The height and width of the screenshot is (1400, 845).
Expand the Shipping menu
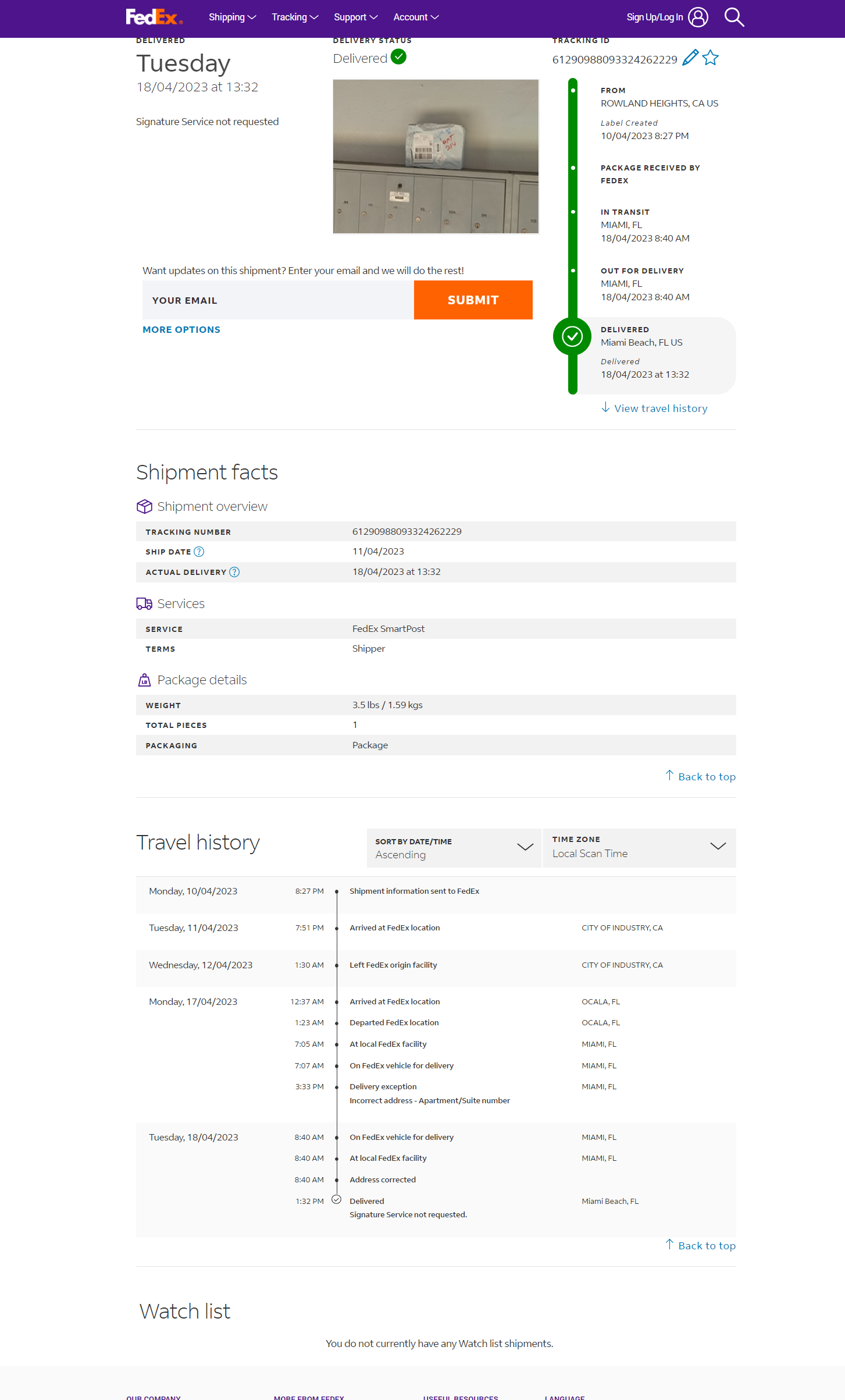point(232,17)
